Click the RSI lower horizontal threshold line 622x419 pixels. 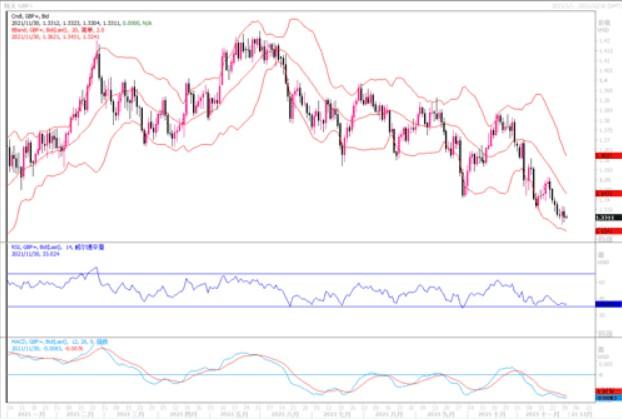300,306
